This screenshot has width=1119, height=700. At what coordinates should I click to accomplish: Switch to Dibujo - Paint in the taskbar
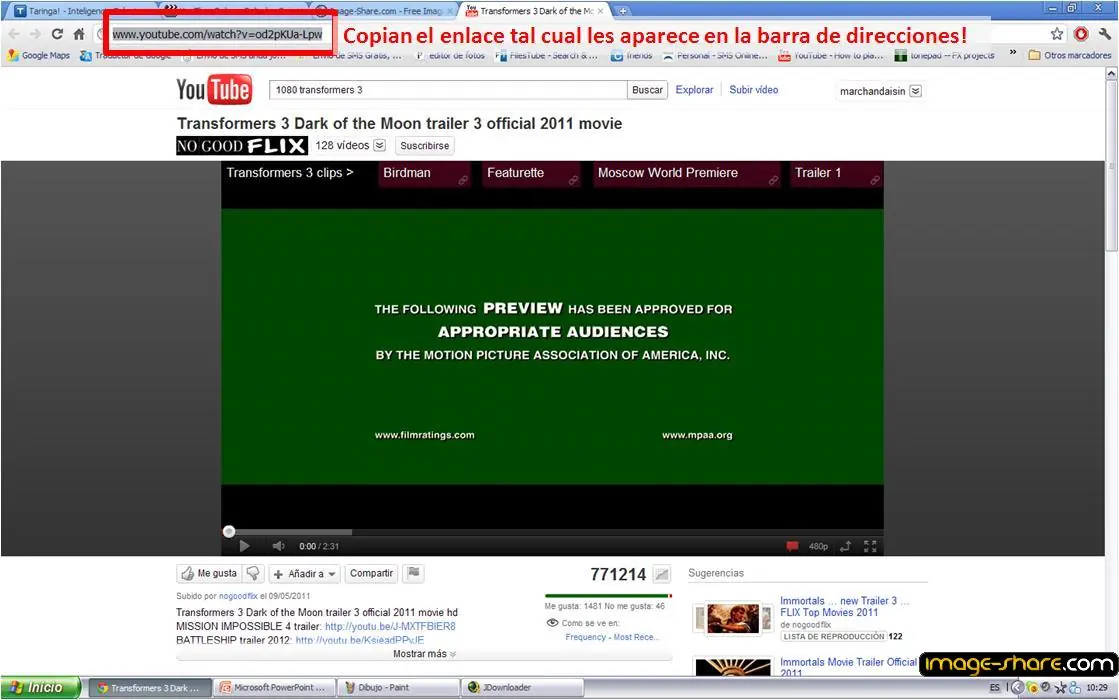point(397,688)
